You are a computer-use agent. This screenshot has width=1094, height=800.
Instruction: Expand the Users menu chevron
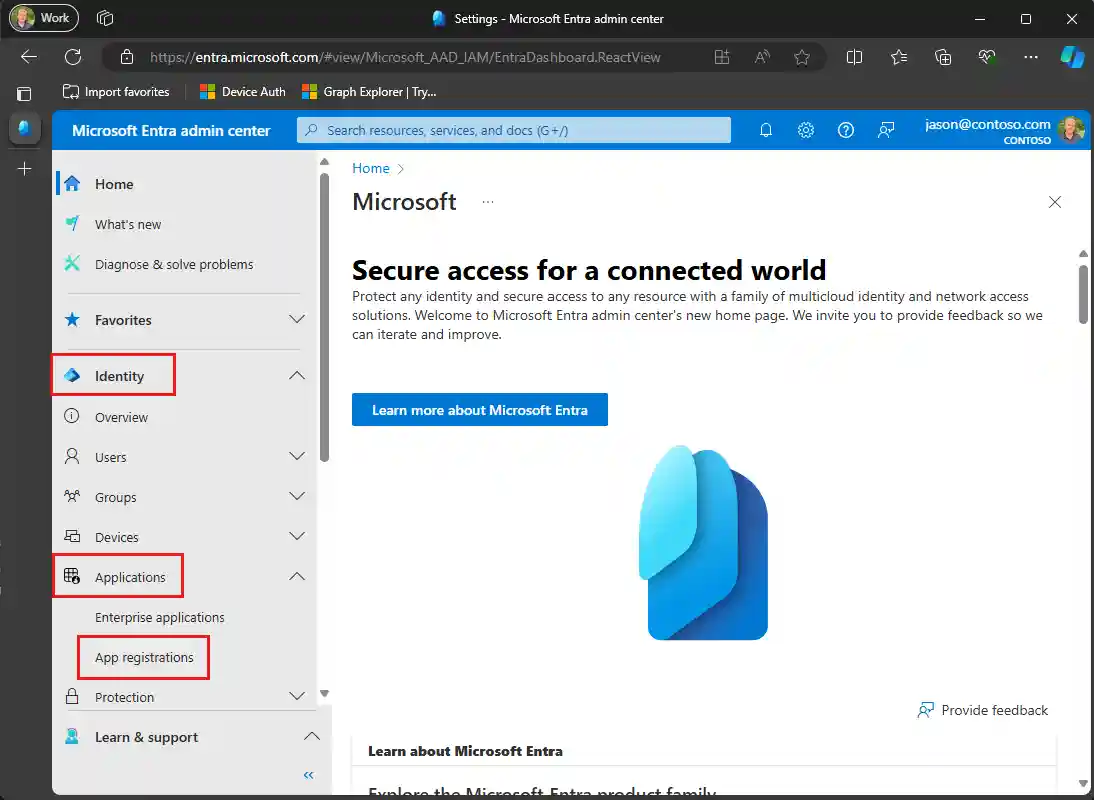pyautogui.click(x=297, y=457)
